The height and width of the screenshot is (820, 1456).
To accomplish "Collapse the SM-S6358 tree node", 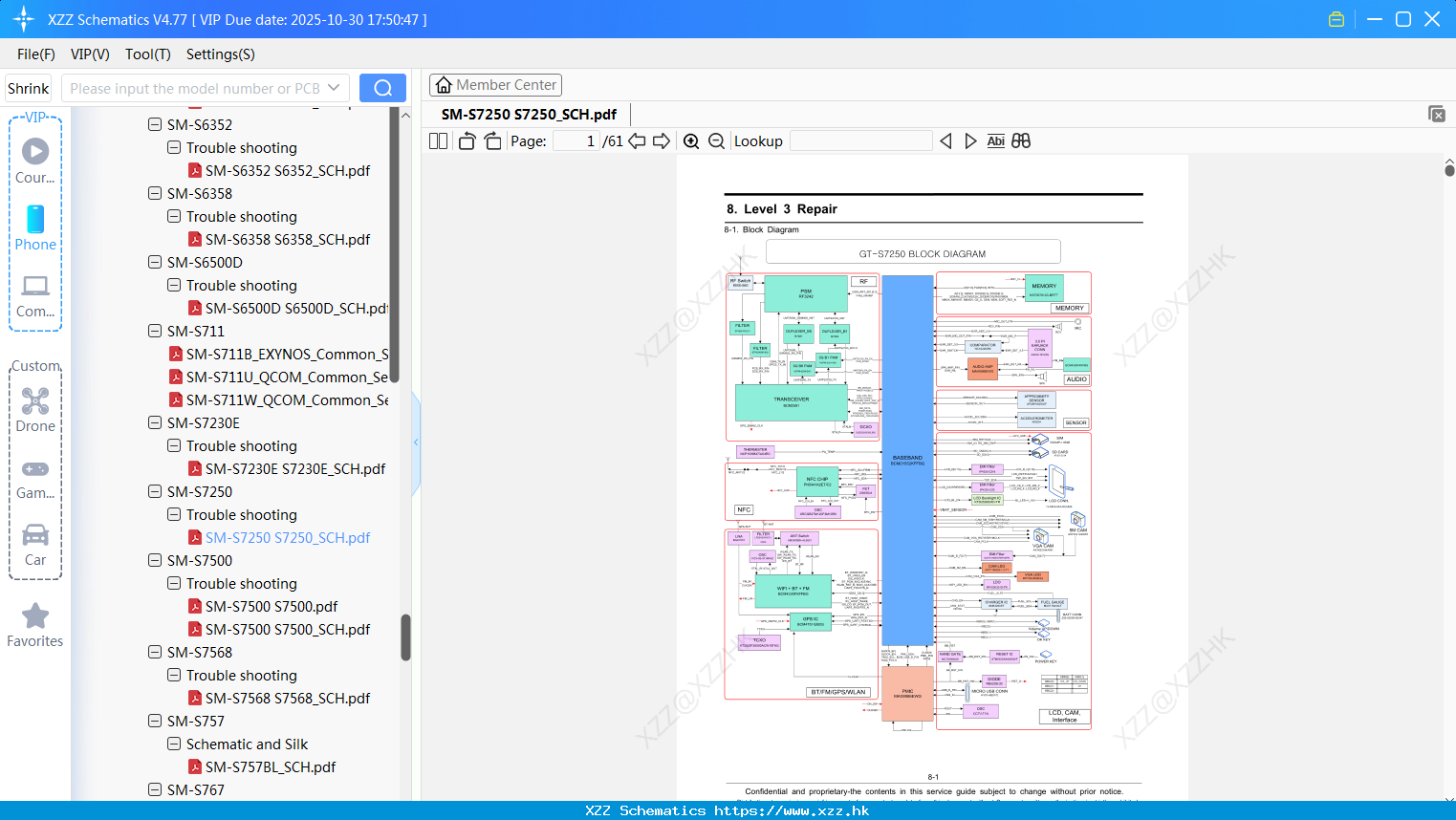I will pyautogui.click(x=155, y=193).
